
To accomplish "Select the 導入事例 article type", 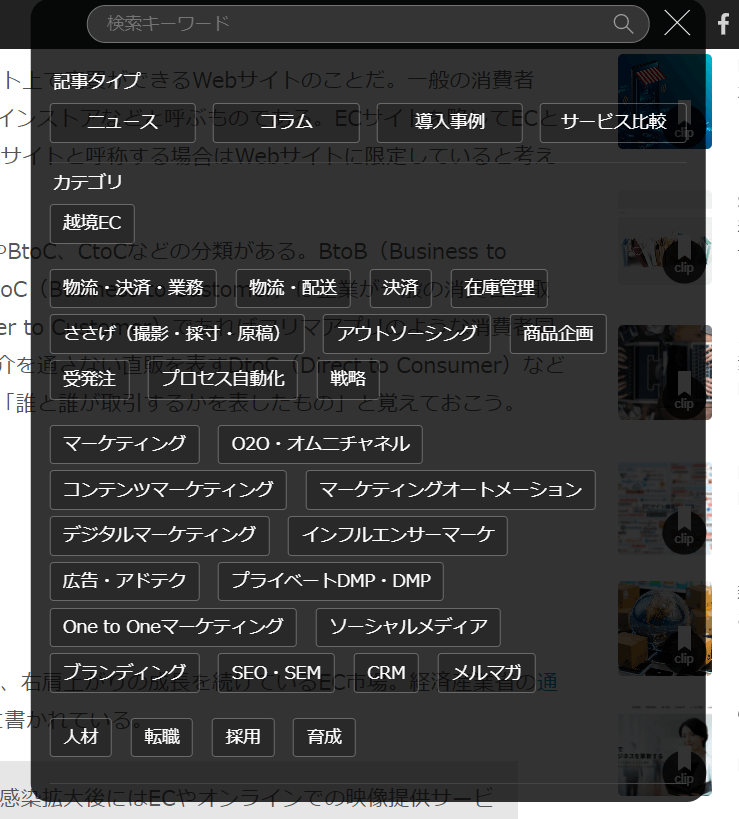I will 449,122.
